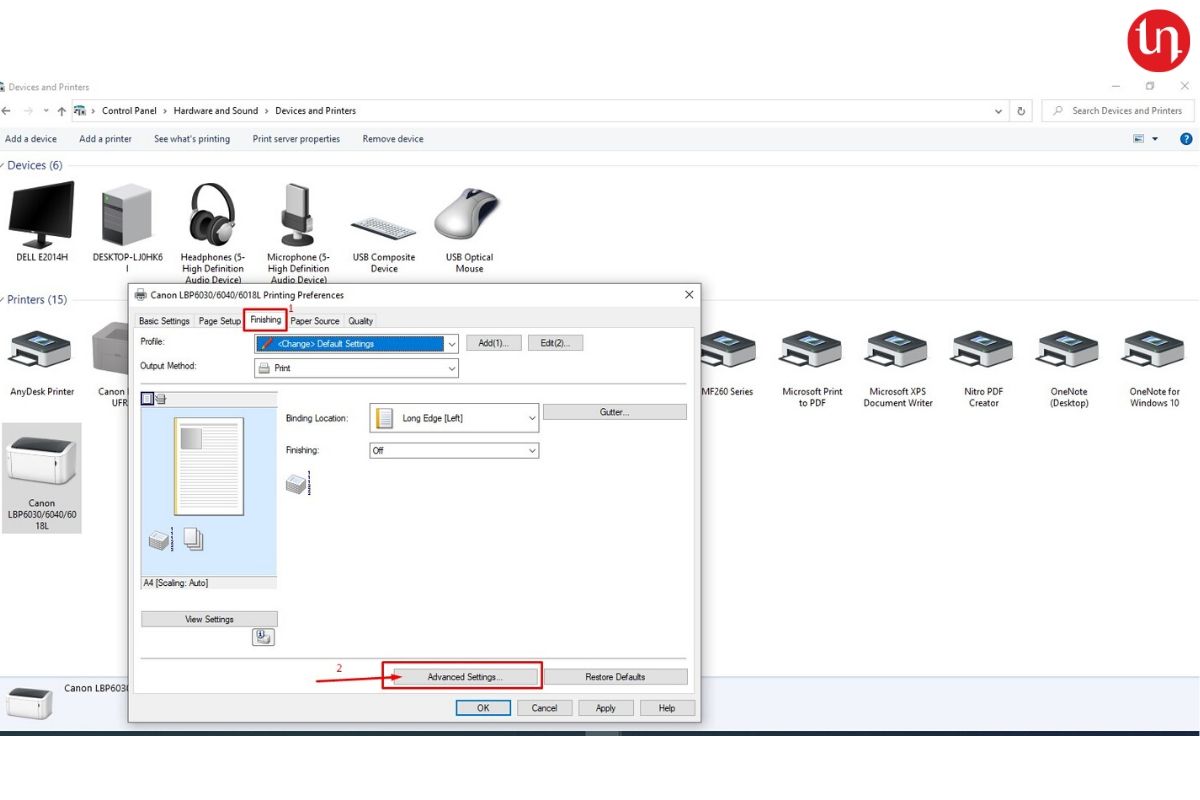Switch to the Page Setup tab
The image size is (1200, 800).
220,321
